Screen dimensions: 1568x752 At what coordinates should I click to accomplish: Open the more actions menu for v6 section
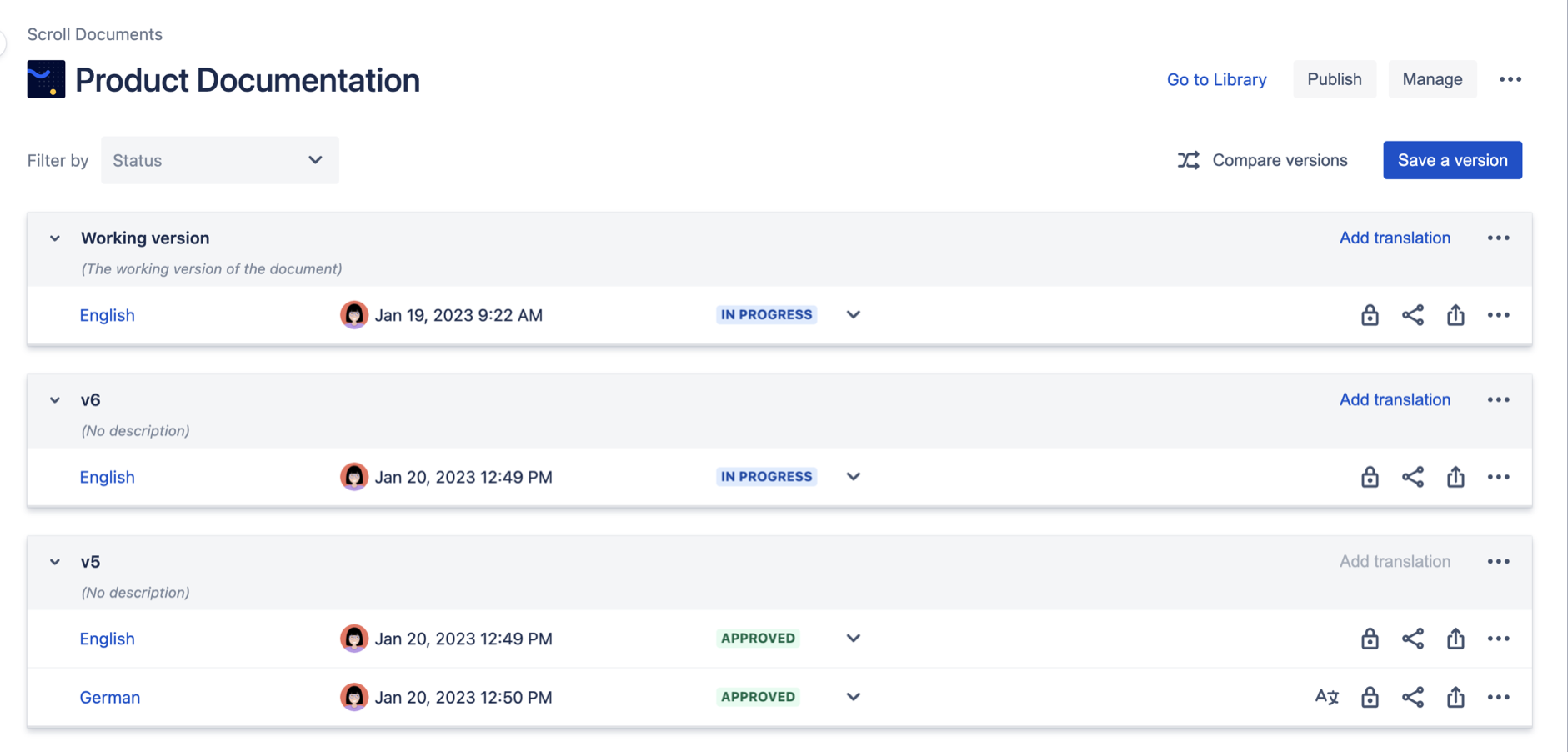(1497, 399)
